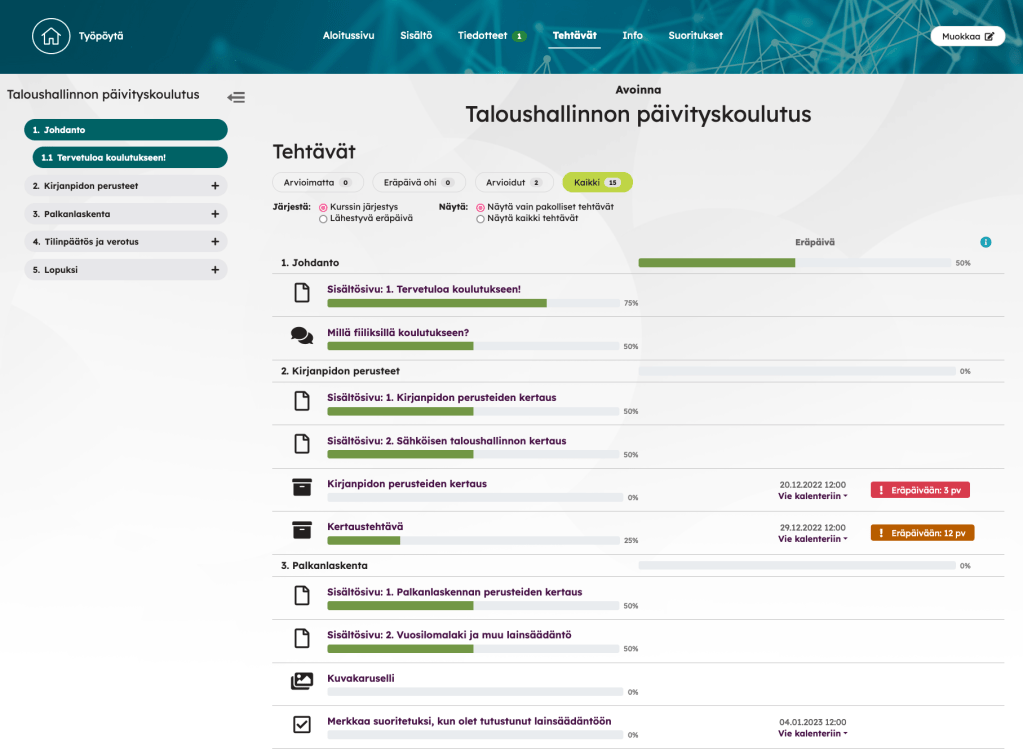Click the blue info icon near Eräpäivä
Viewport: 1023px width, 750px height.
point(985,242)
